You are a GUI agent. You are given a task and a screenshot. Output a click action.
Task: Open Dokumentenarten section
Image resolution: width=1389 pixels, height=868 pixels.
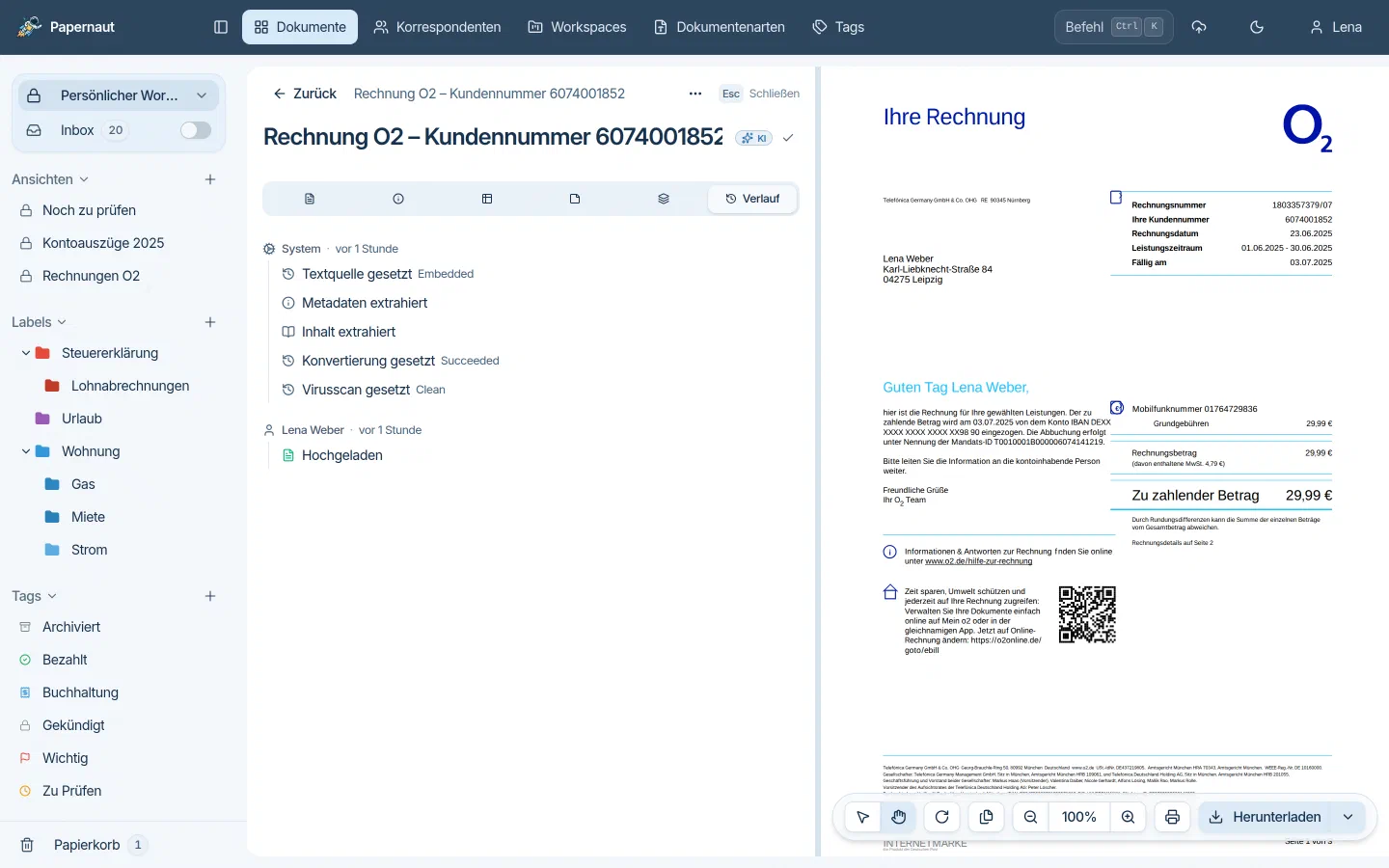pos(720,27)
